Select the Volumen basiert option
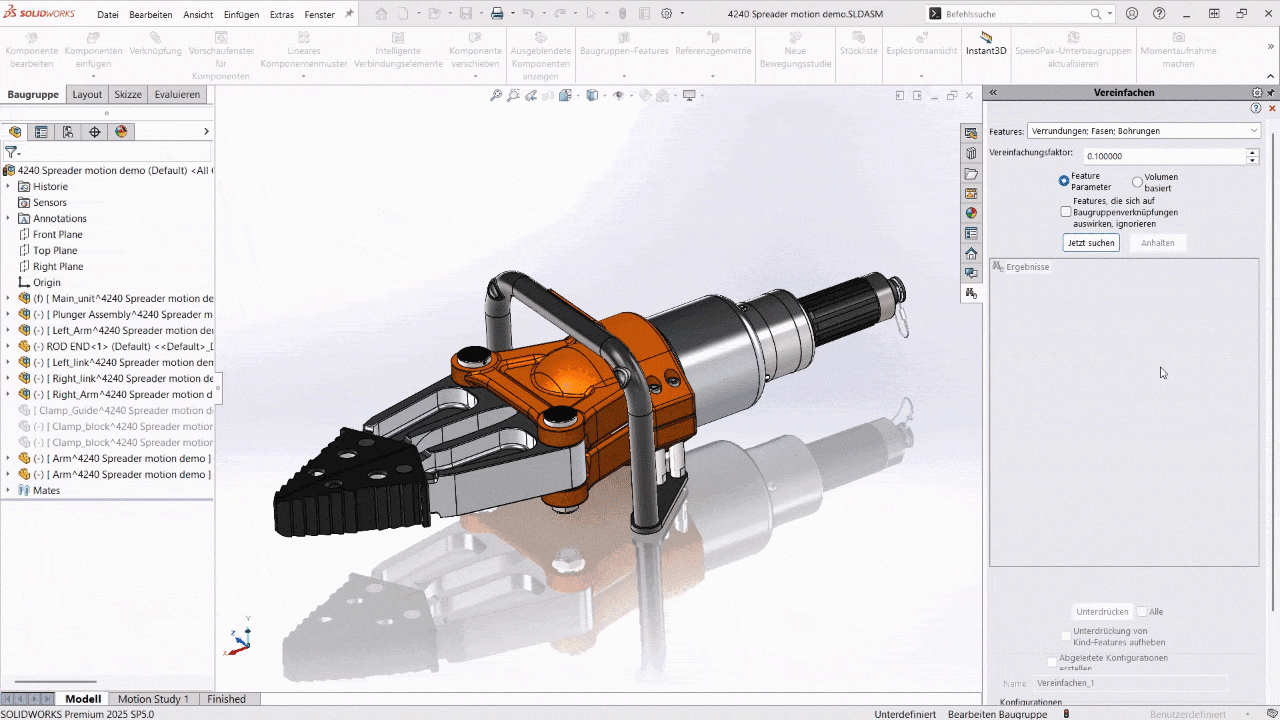Screen dimensions: 1280x720 pyautogui.click(x=1137, y=181)
